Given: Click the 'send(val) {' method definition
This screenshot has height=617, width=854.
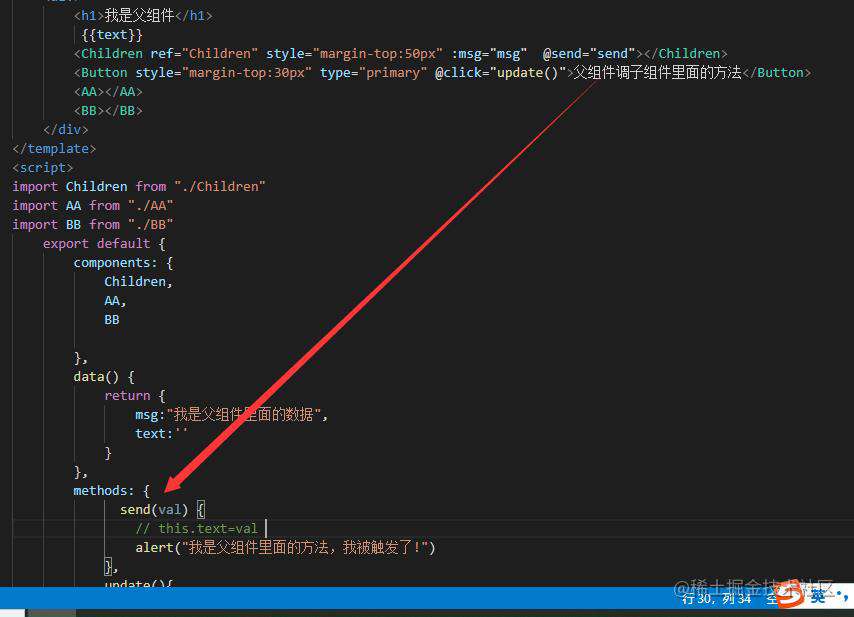Looking at the screenshot, I should pos(162,510).
